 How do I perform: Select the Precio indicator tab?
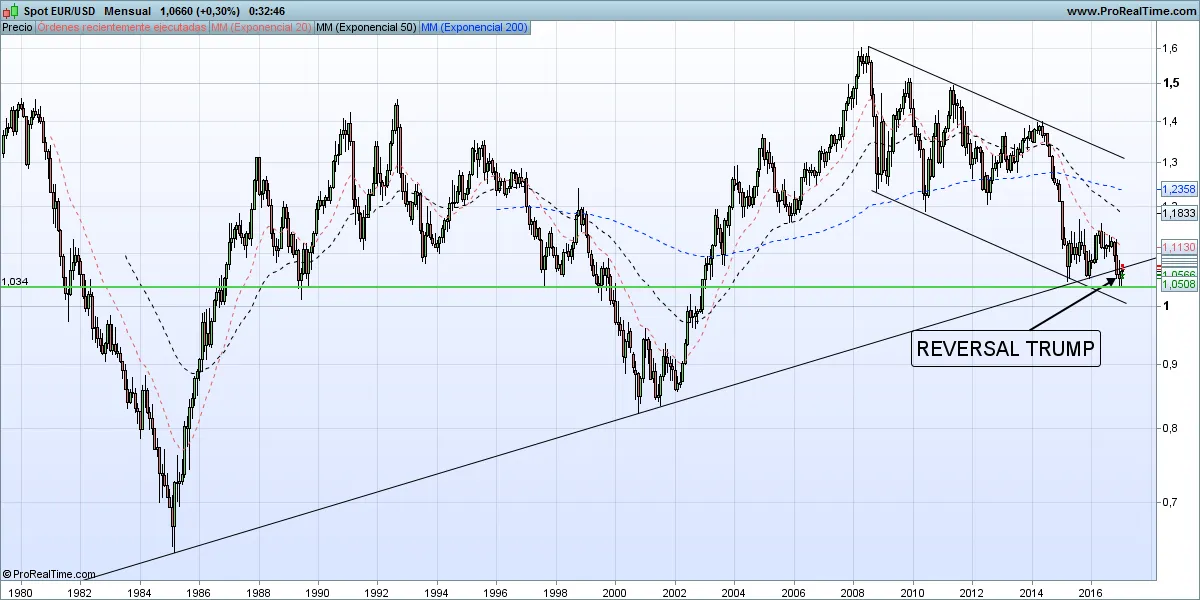pyautogui.click(x=17, y=28)
